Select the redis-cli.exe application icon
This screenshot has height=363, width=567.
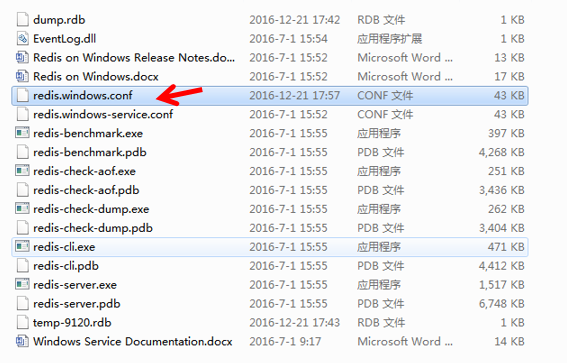(x=22, y=247)
